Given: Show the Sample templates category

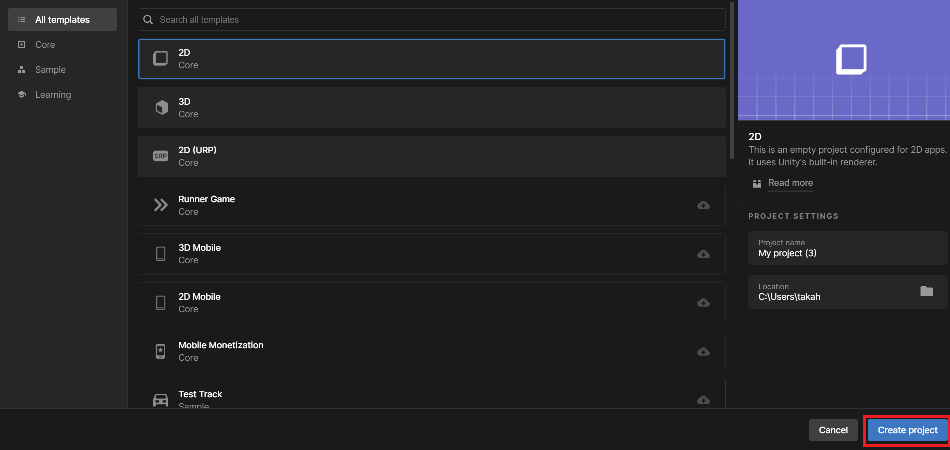Looking at the screenshot, I should (x=50, y=70).
